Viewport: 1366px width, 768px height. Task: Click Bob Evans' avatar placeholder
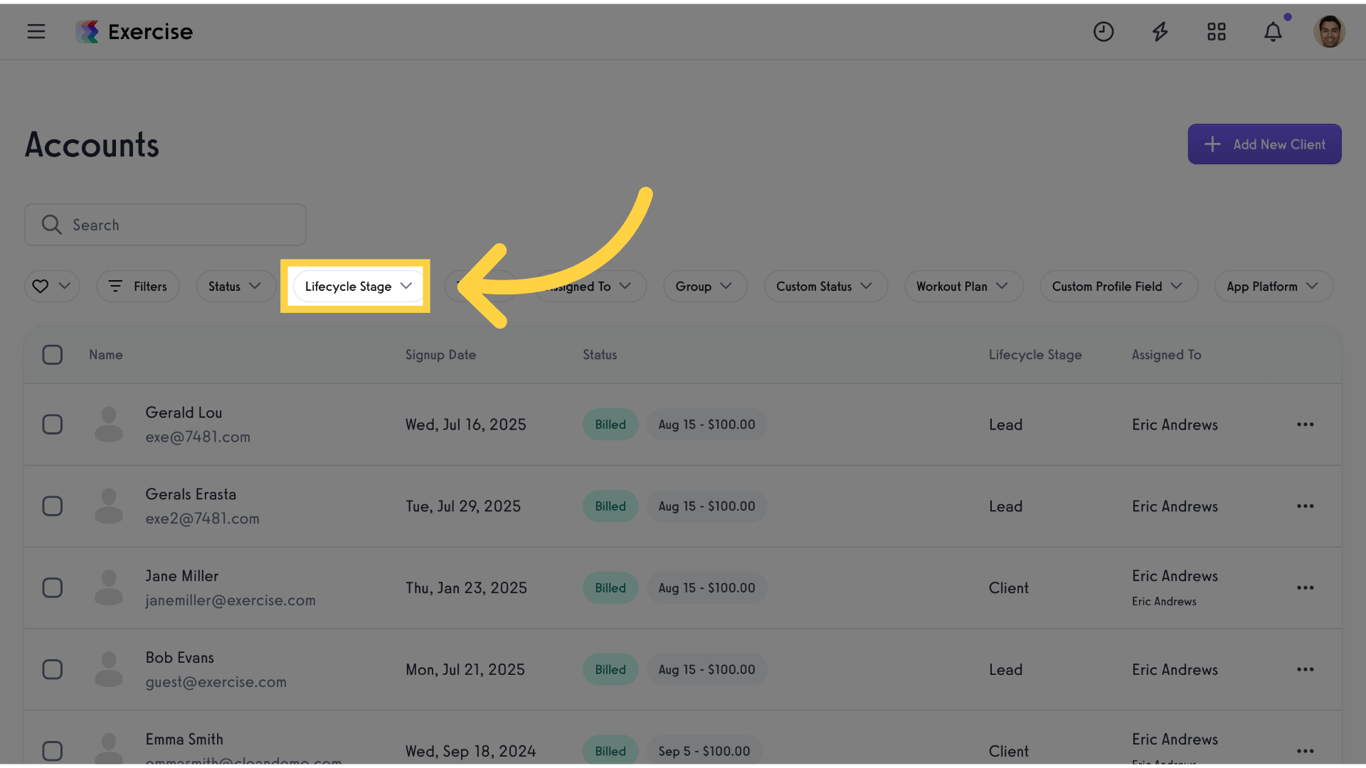[x=109, y=670]
